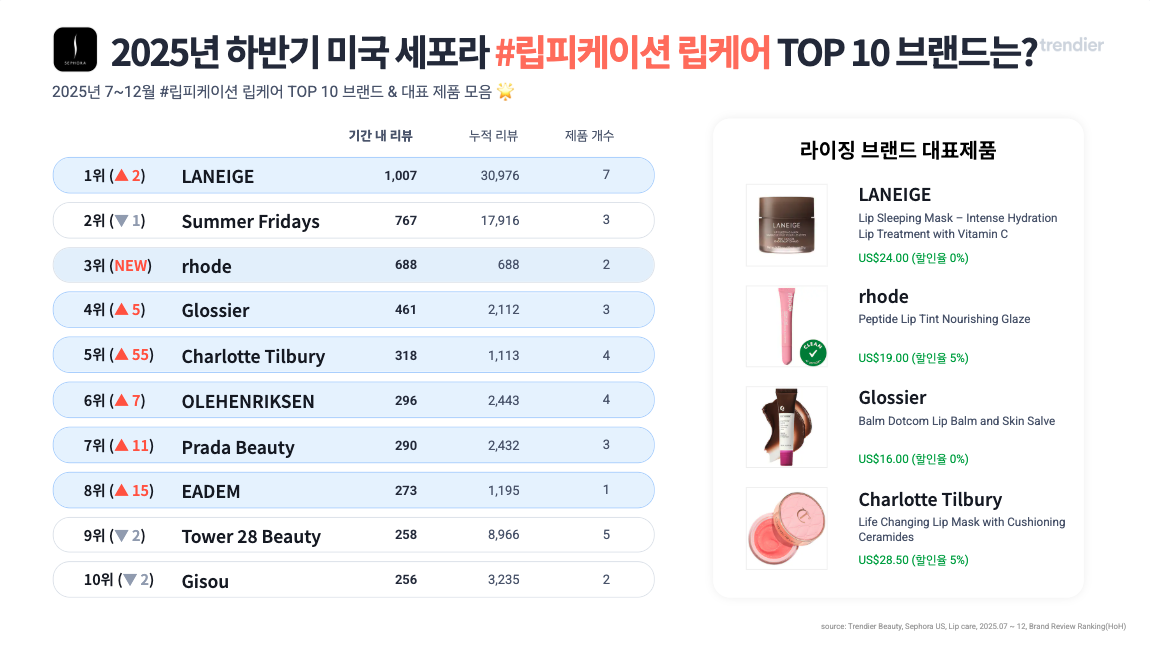The height and width of the screenshot is (646, 1150).
Task: Click the gray down arrow beside Summer Fridays rank
Action: [x=121, y=221]
